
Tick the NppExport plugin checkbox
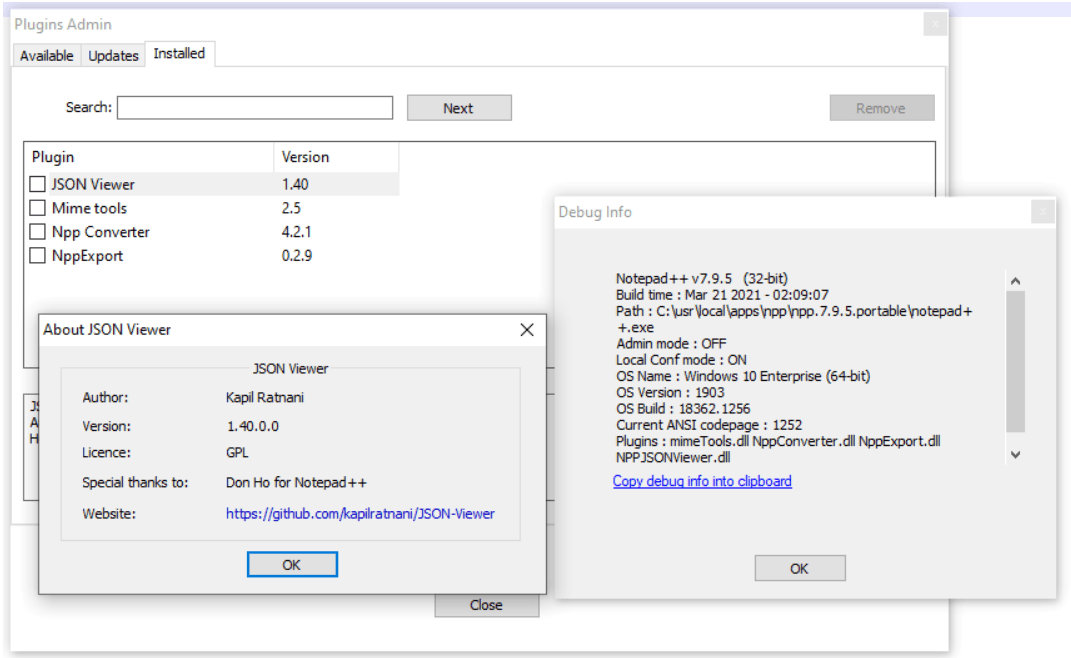click(x=37, y=256)
